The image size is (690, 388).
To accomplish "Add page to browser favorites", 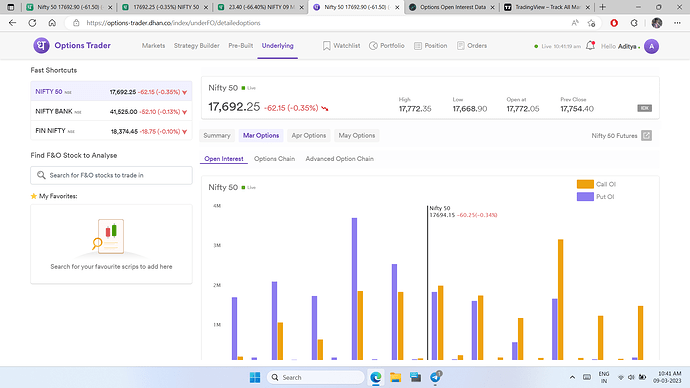I will pos(591,23).
